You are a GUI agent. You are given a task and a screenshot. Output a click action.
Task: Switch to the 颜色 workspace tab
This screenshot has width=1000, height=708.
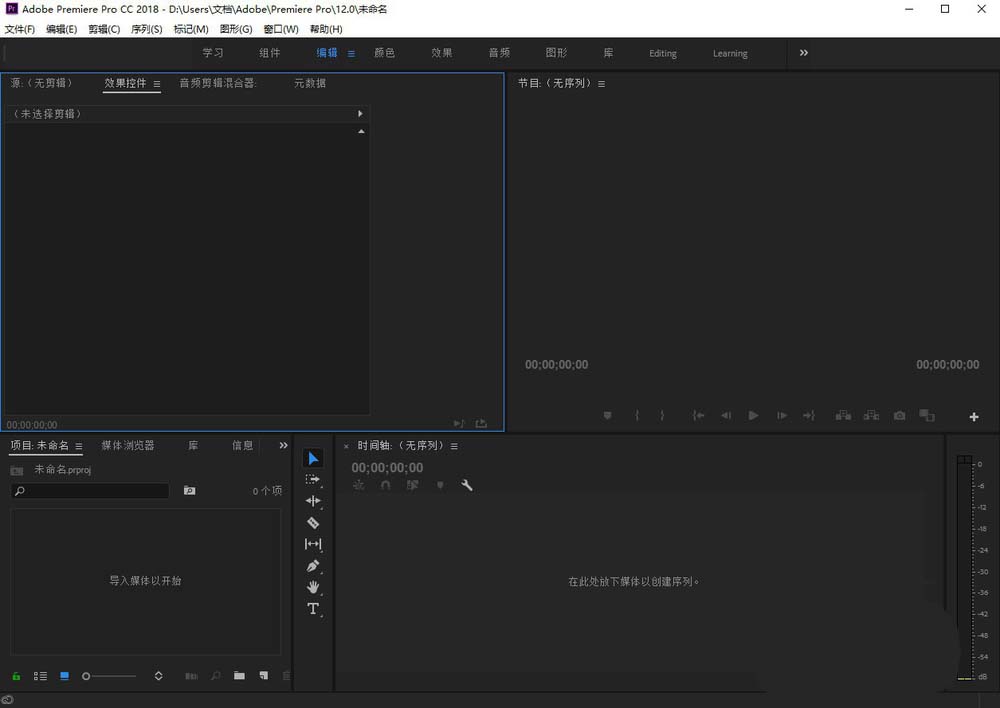[x=384, y=53]
